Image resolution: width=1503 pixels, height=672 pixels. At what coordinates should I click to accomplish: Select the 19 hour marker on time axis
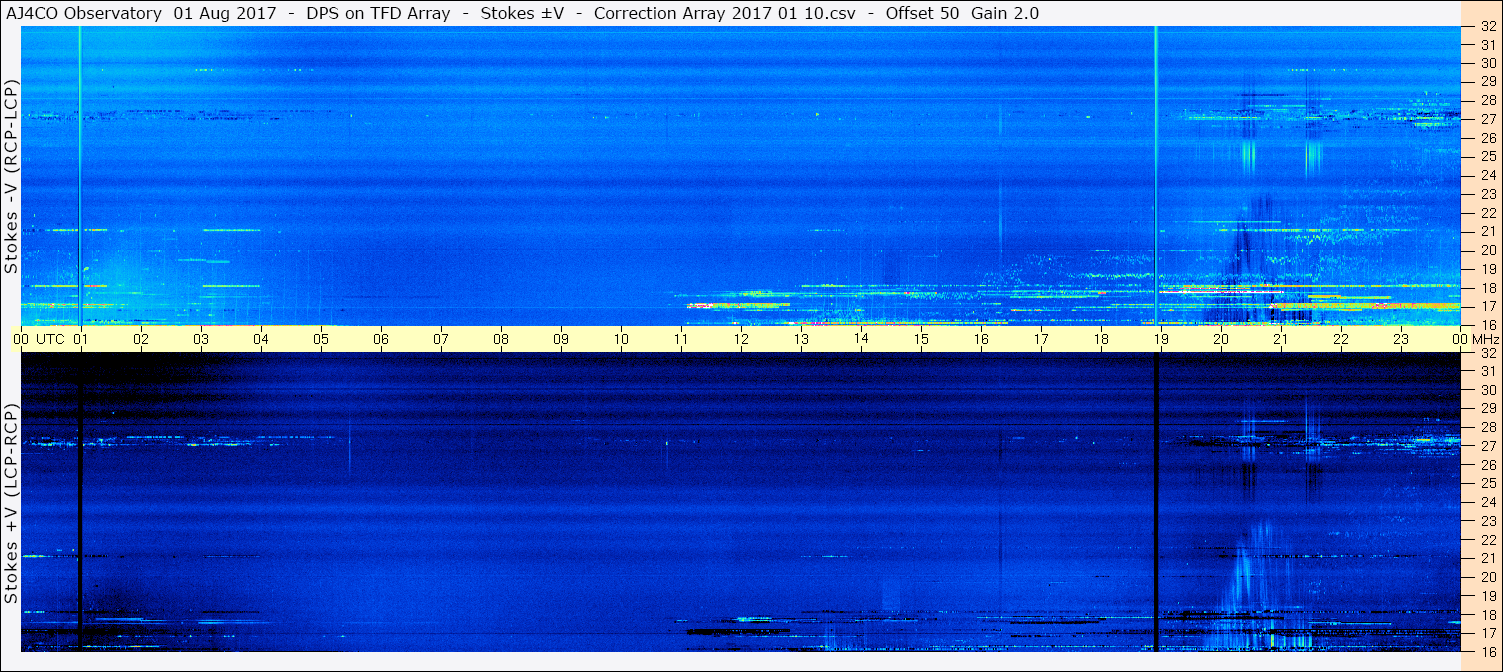[x=1161, y=339]
